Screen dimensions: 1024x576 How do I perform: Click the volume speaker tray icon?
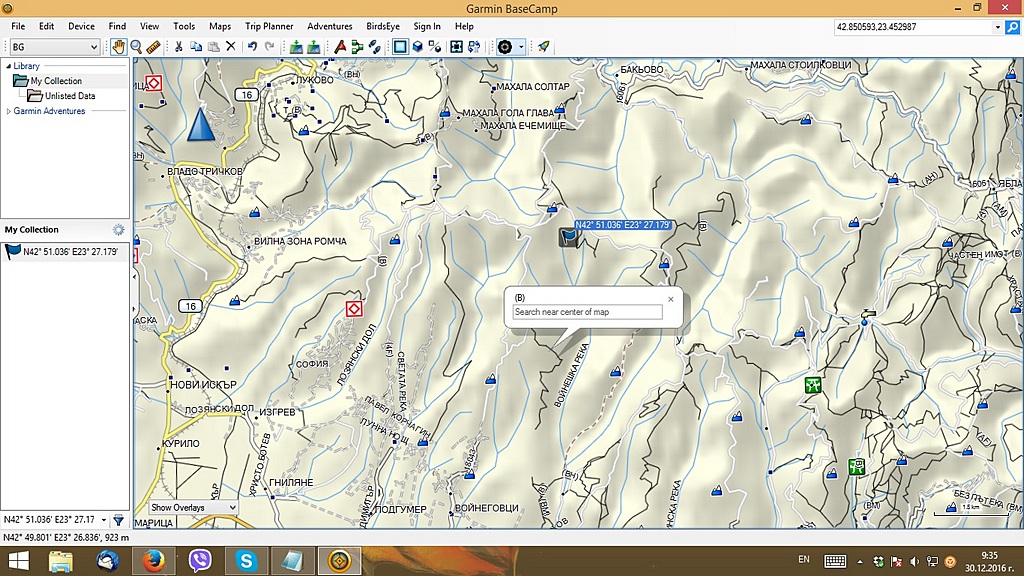914,561
